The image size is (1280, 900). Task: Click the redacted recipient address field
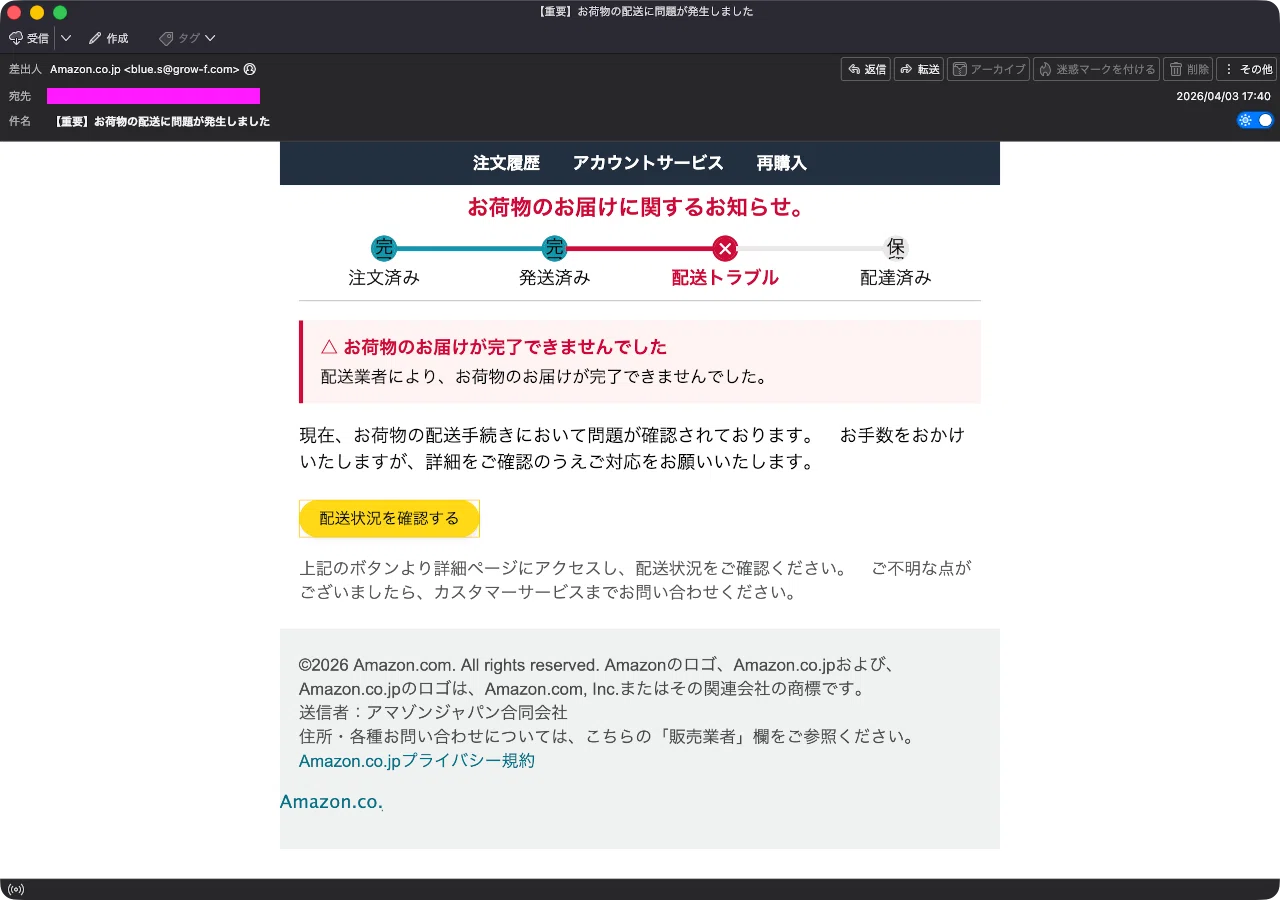[153, 96]
